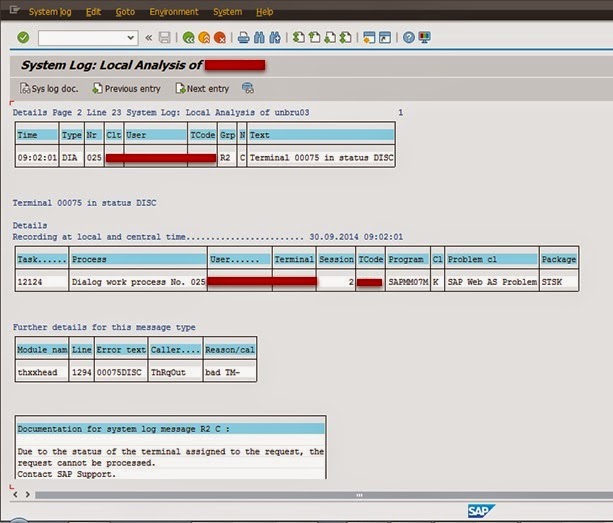Click the green Enter checkmark icon
Image resolution: width=613 pixels, height=523 pixels.
pyautogui.click(x=23, y=38)
